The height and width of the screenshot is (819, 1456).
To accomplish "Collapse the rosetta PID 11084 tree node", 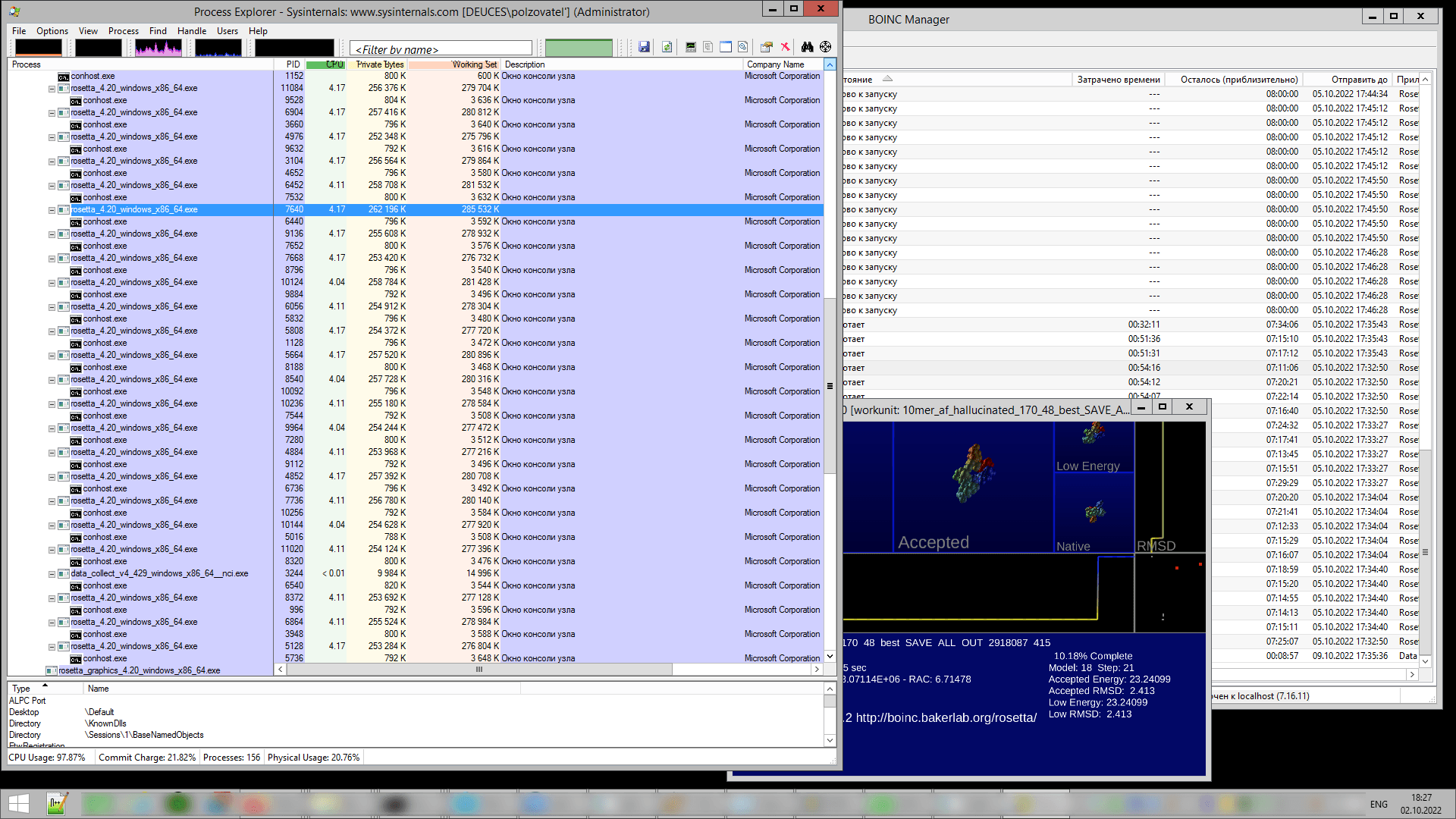I will [52, 89].
